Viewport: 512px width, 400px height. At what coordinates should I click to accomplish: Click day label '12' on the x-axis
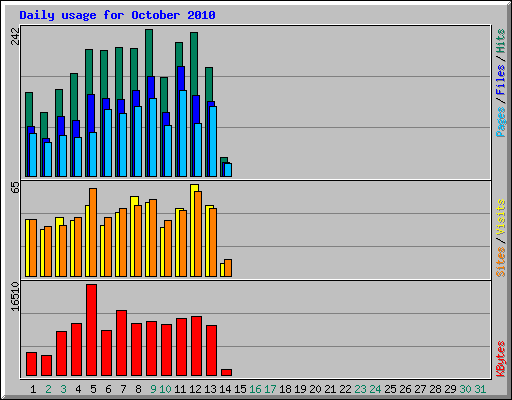coord(195,389)
